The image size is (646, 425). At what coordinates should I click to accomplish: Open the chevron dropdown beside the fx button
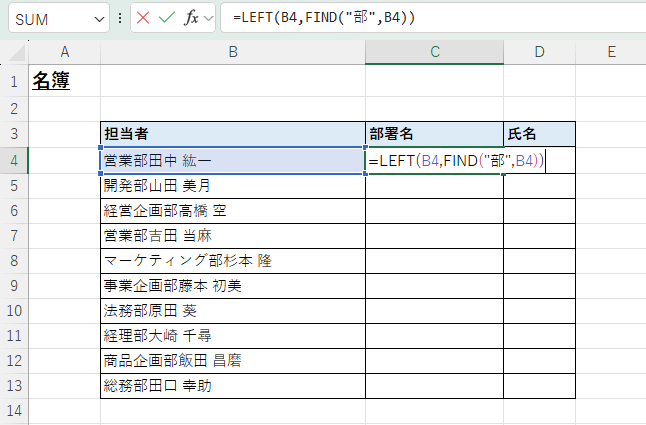(x=209, y=19)
